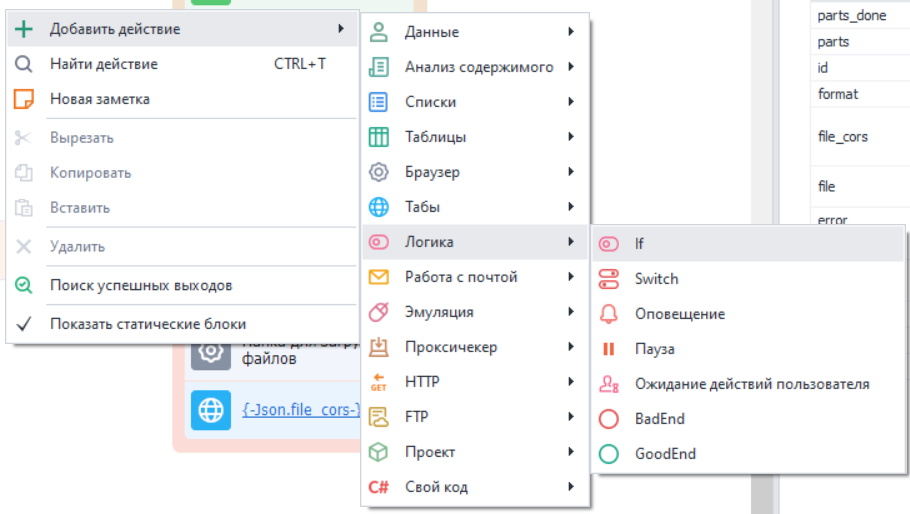Select the Switch logic action icon

[x=608, y=279]
